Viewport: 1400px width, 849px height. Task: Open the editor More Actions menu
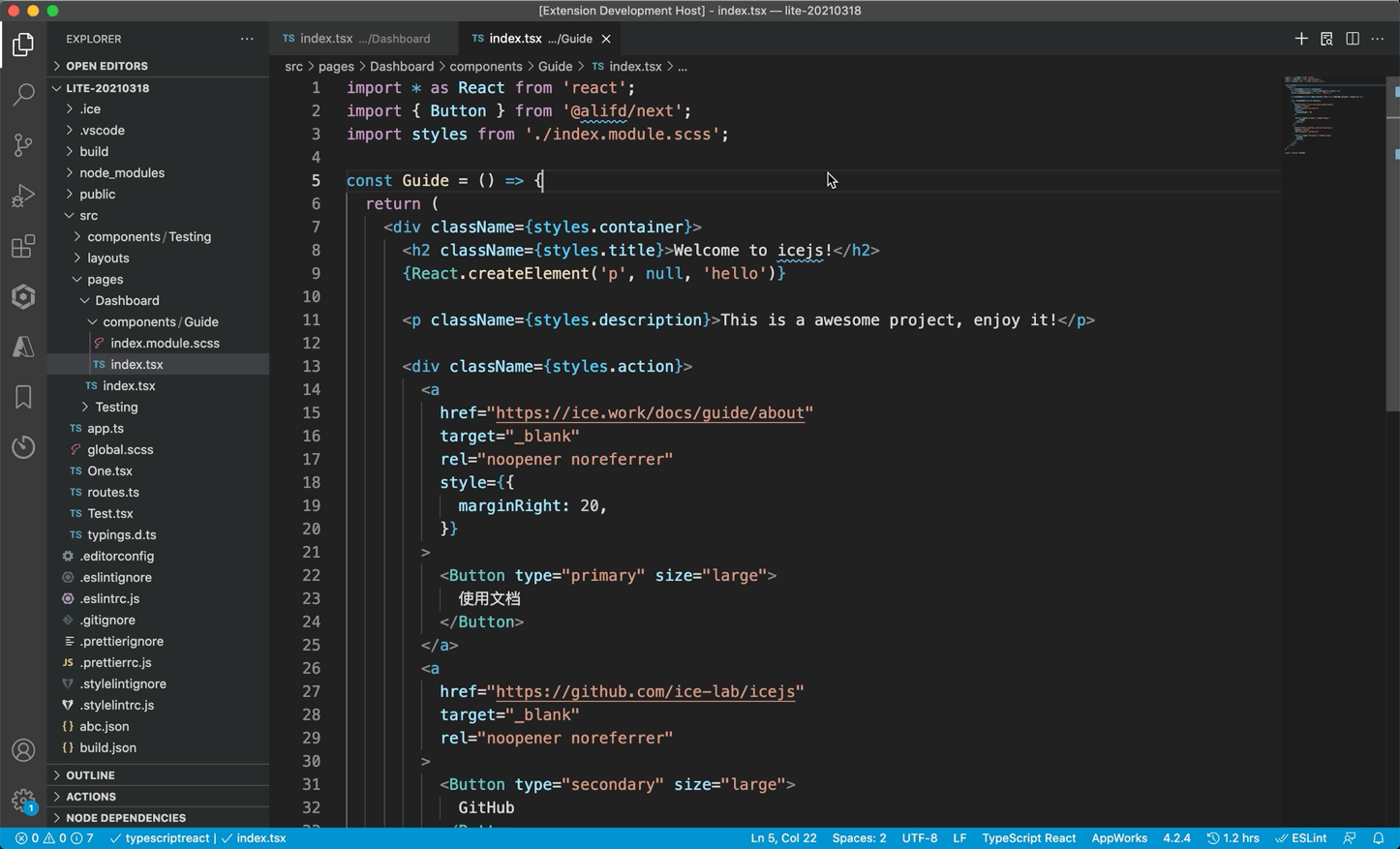click(1378, 39)
